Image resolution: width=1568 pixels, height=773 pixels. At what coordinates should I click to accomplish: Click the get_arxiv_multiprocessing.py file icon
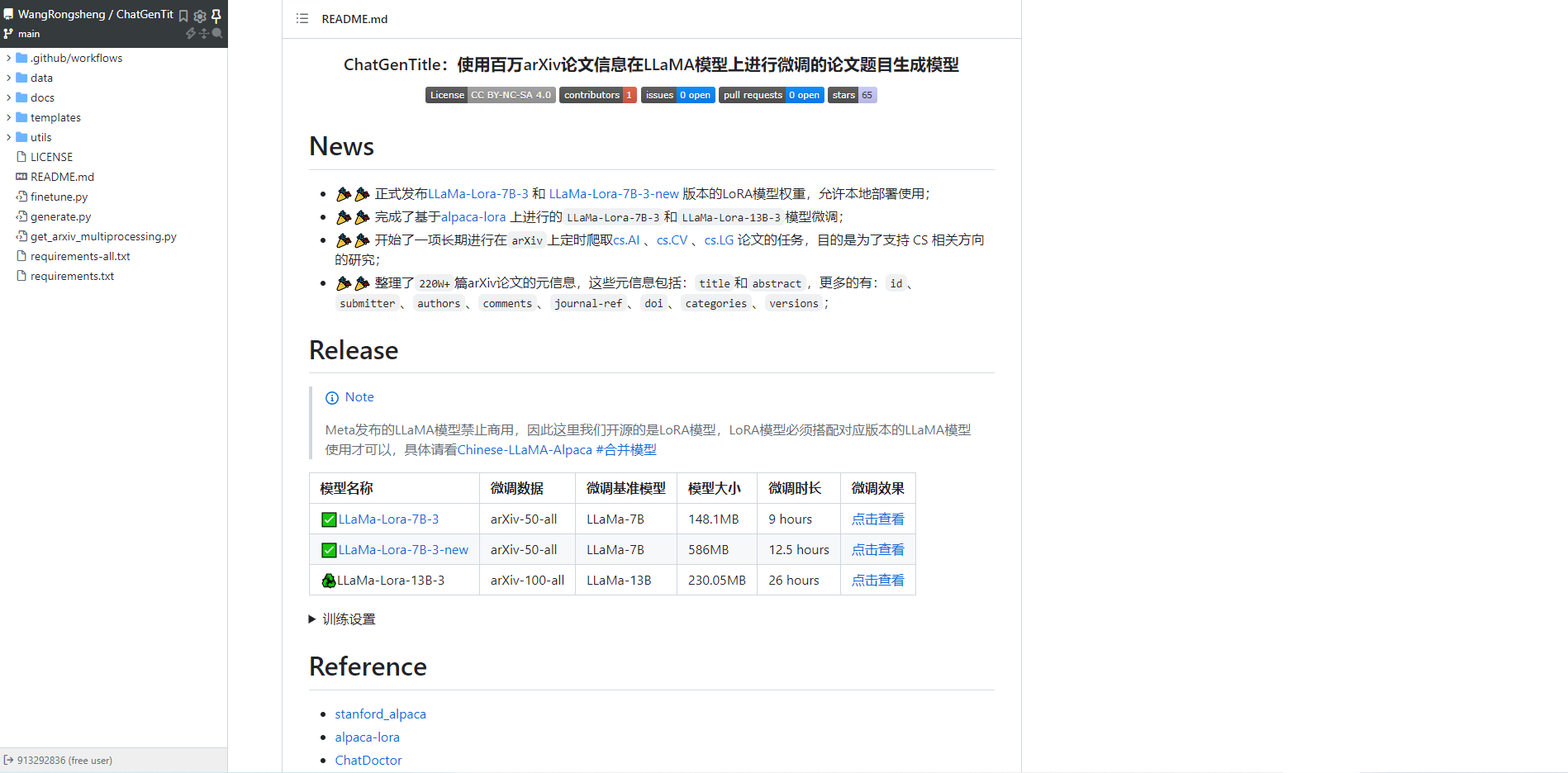(21, 235)
